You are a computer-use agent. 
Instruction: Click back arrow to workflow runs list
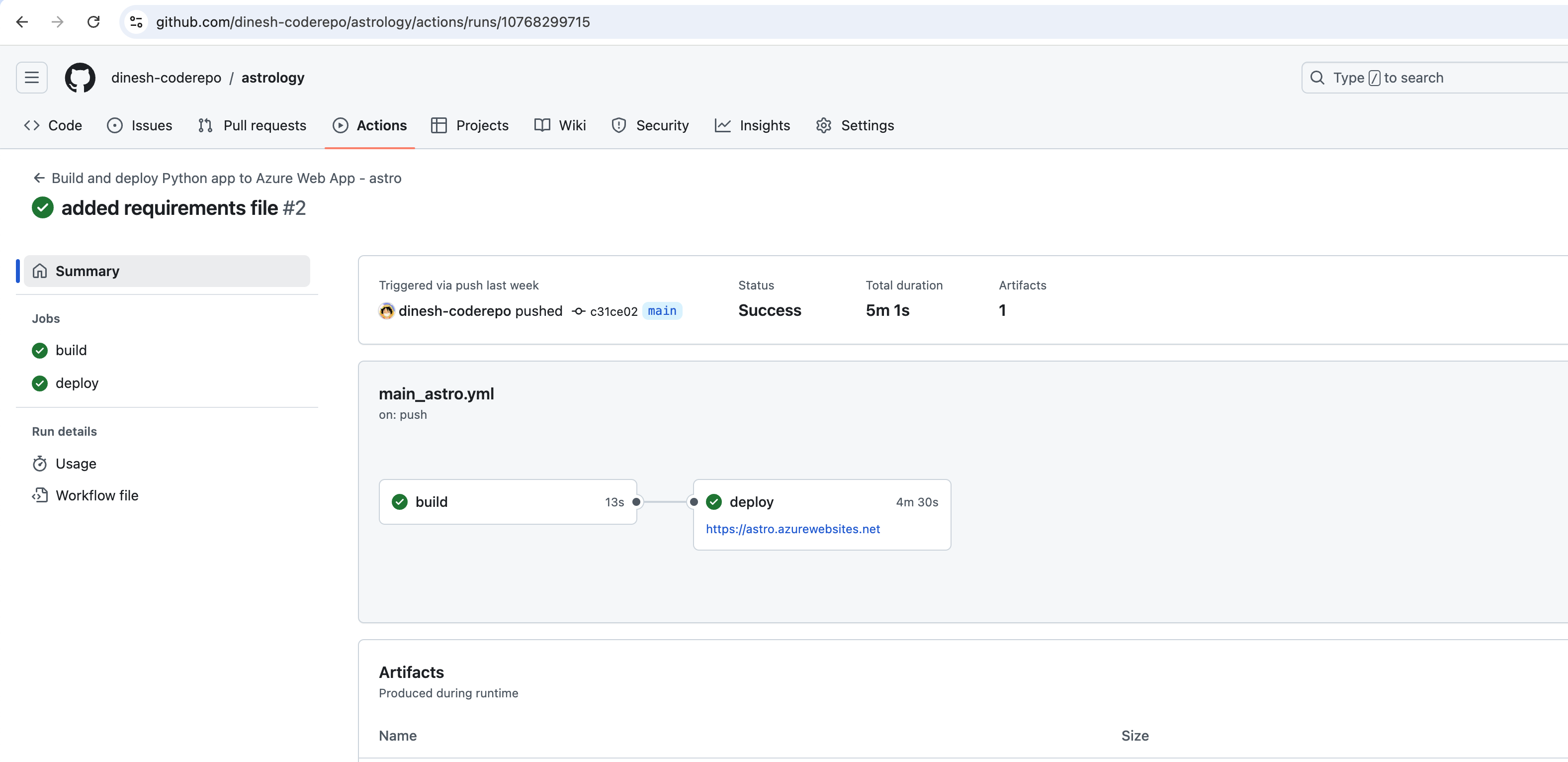tap(39, 178)
